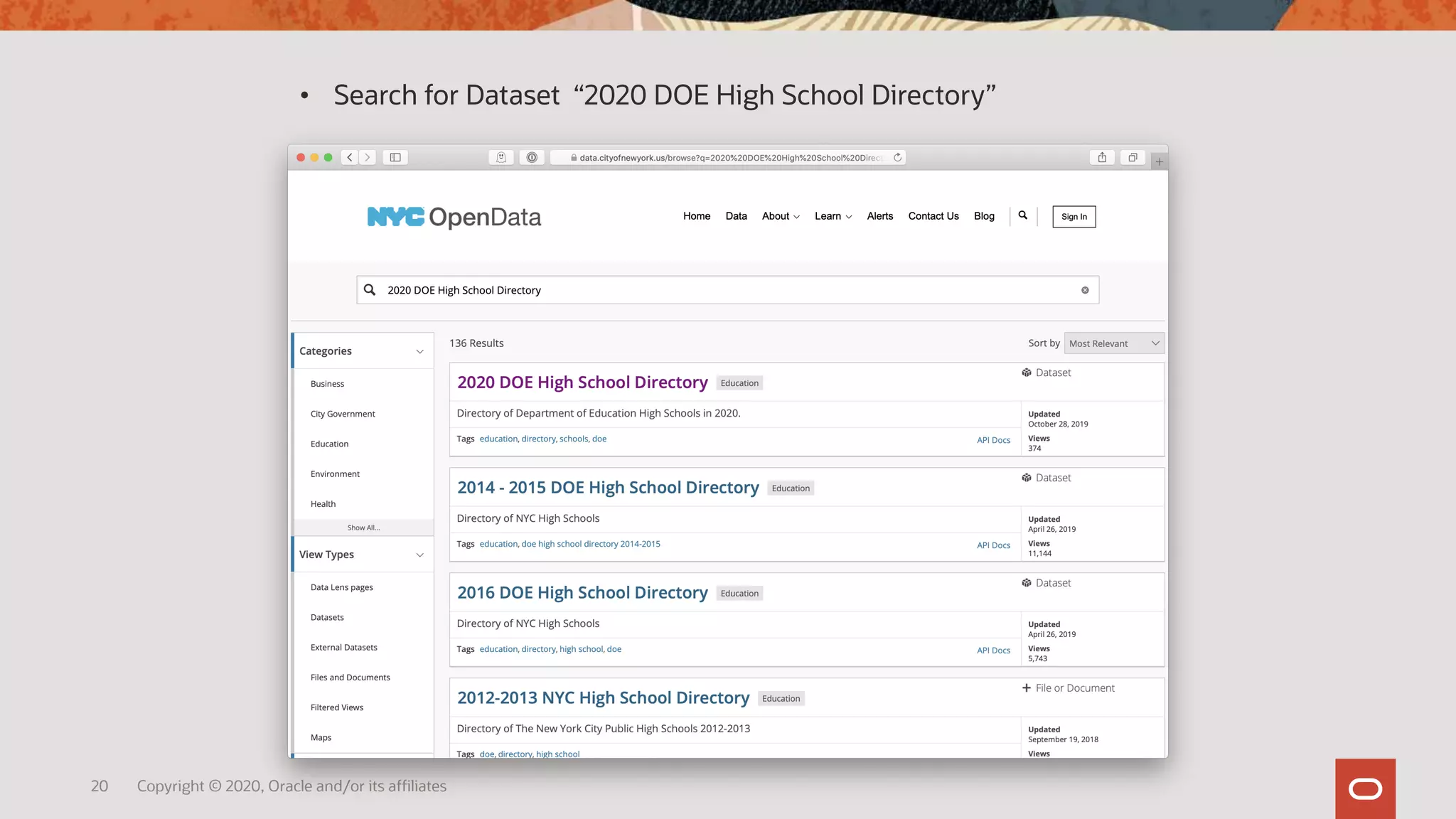The width and height of the screenshot is (1456, 819).
Task: Click the 'schools' tag on 2020 result
Action: 574,439
